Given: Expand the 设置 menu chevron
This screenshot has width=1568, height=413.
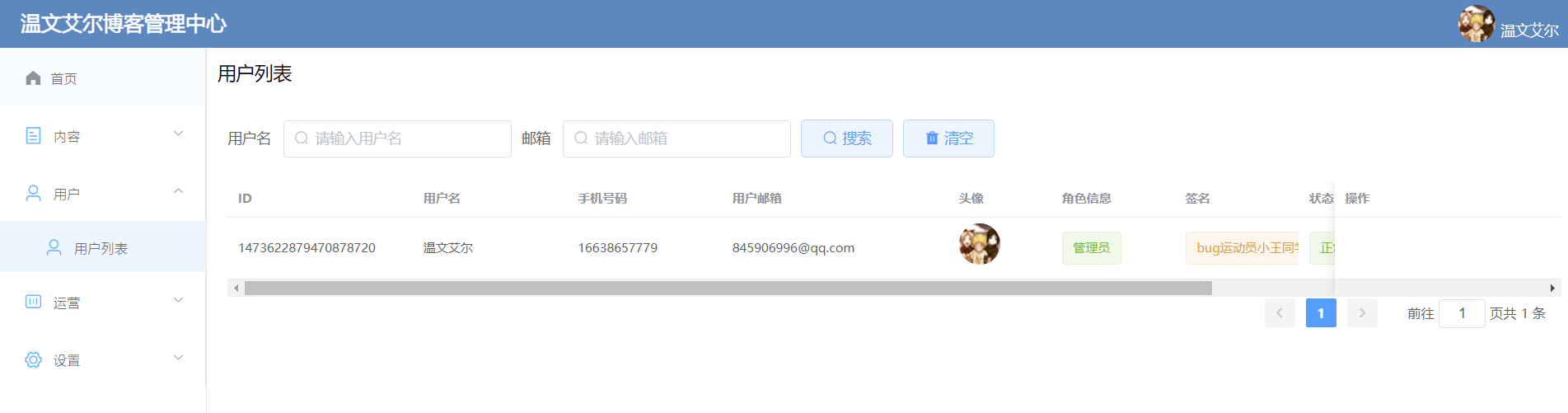Looking at the screenshot, I should coord(178,358).
